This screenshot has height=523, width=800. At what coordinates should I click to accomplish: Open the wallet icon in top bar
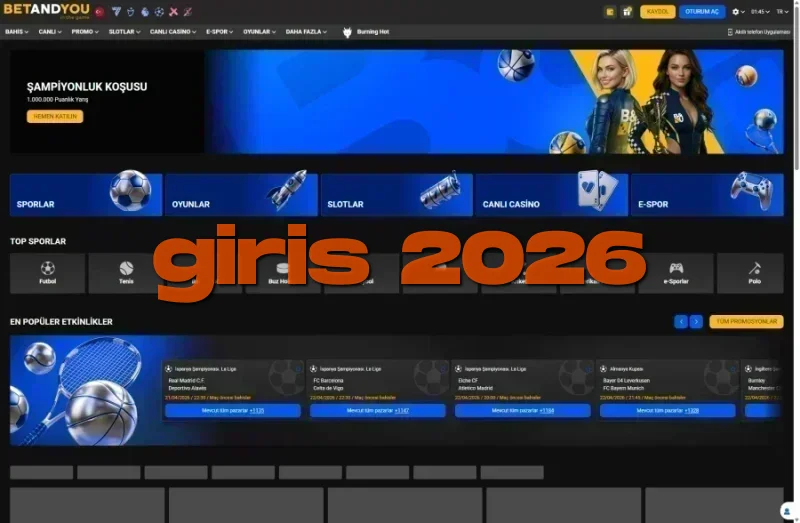coord(610,12)
